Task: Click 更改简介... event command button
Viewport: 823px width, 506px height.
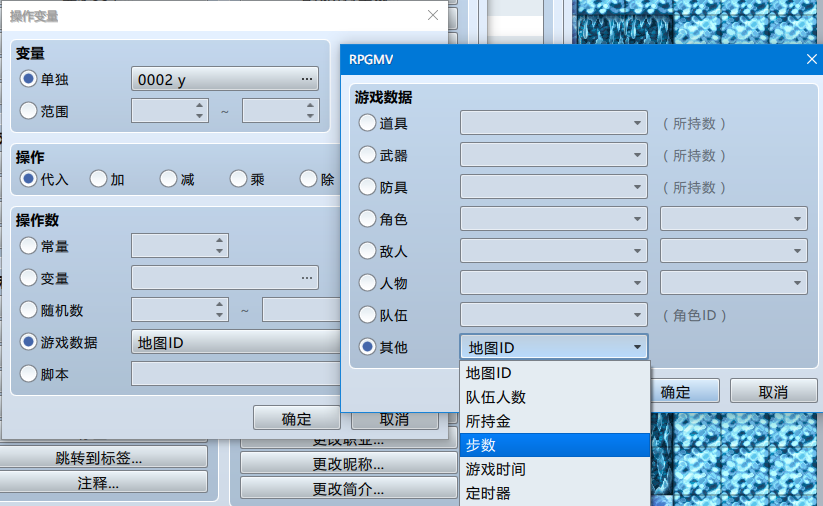Action: pos(349,489)
